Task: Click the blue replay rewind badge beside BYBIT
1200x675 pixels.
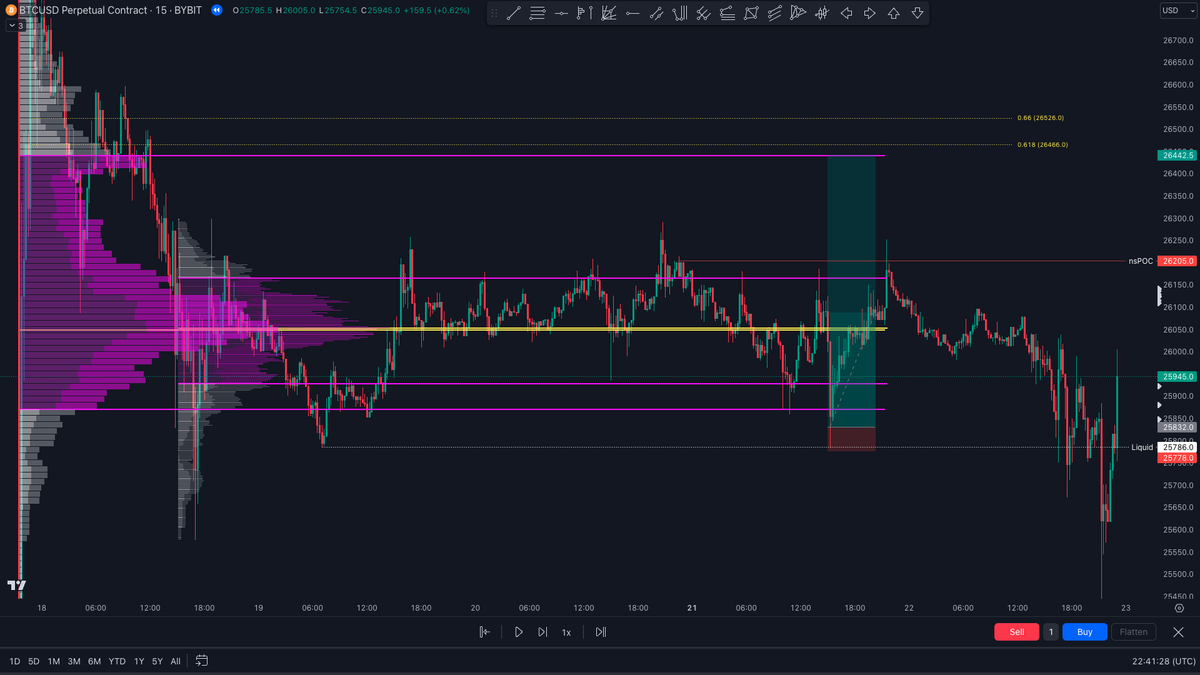Action: (218, 10)
